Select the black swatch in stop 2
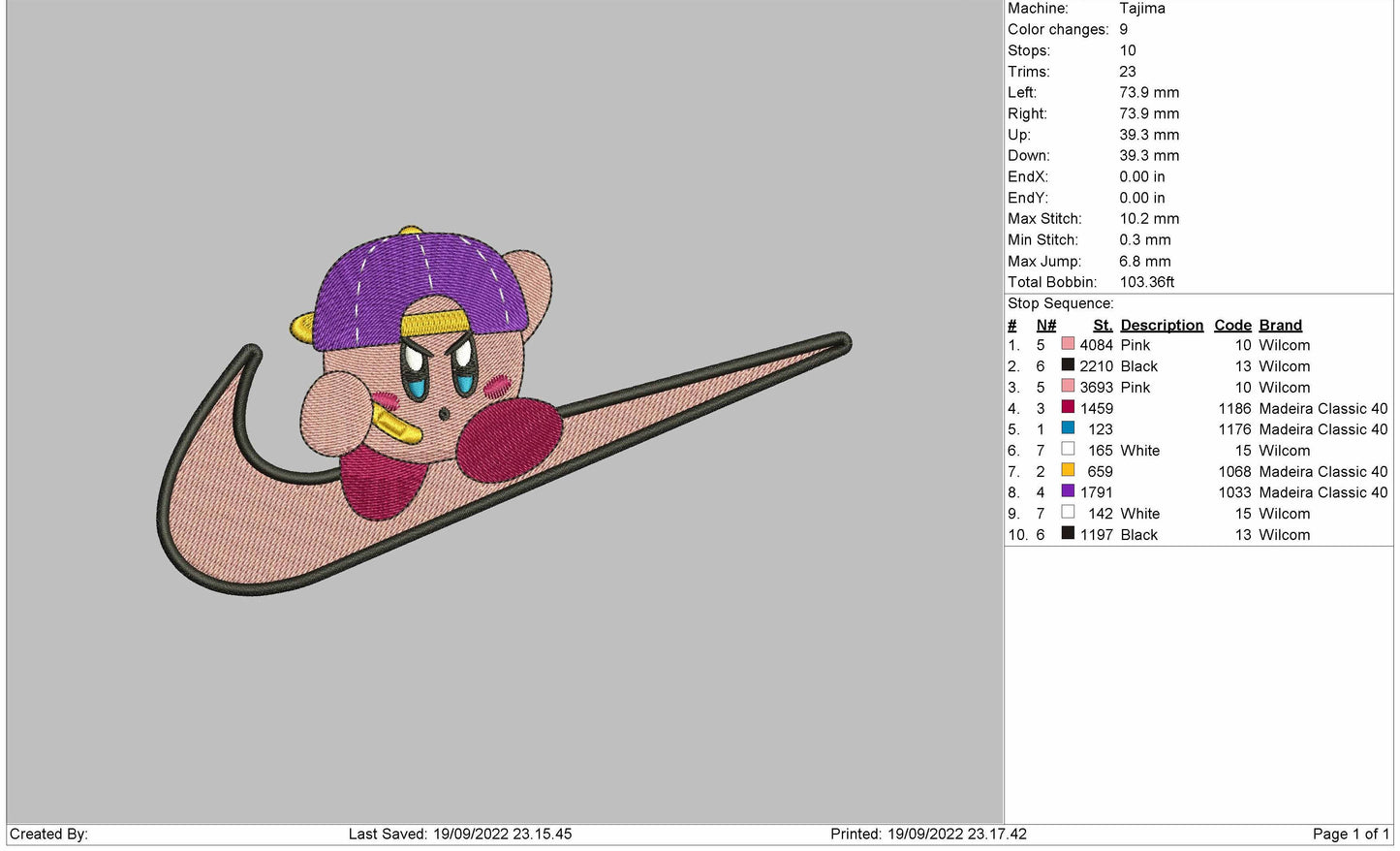 coord(1068,365)
